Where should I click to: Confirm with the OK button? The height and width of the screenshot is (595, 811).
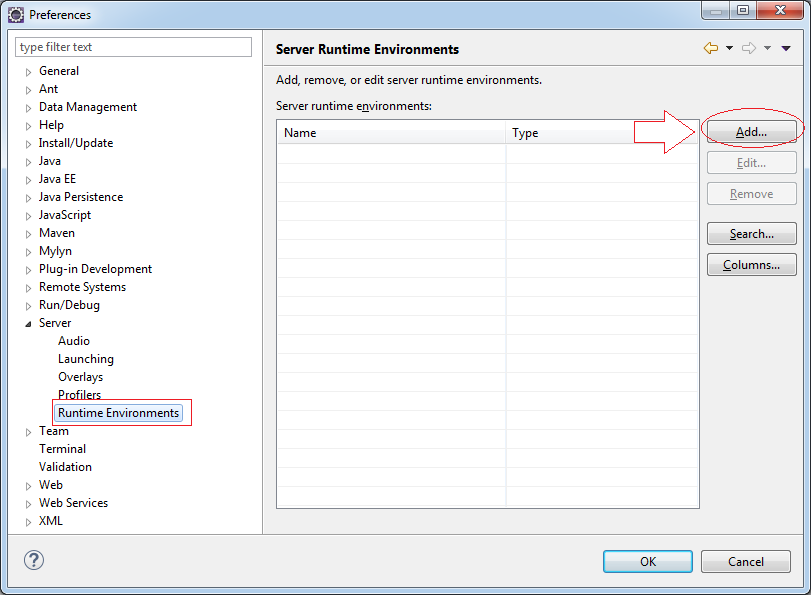click(648, 562)
